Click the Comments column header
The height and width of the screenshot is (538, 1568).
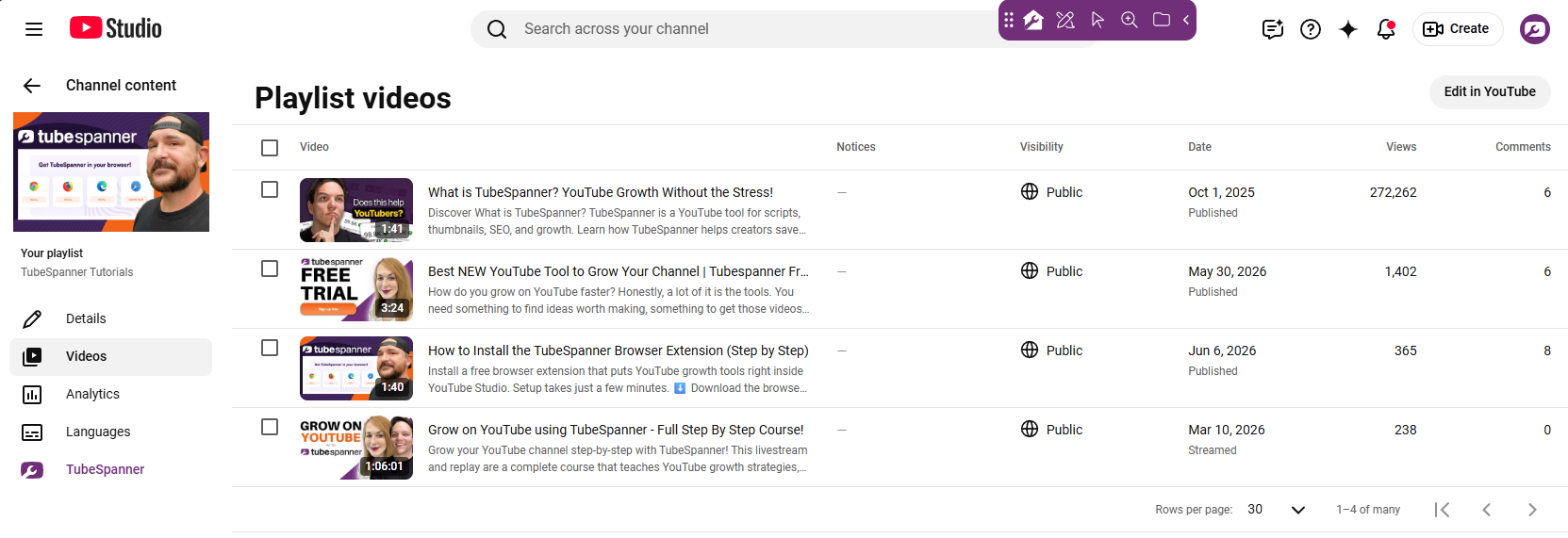[1523, 147]
